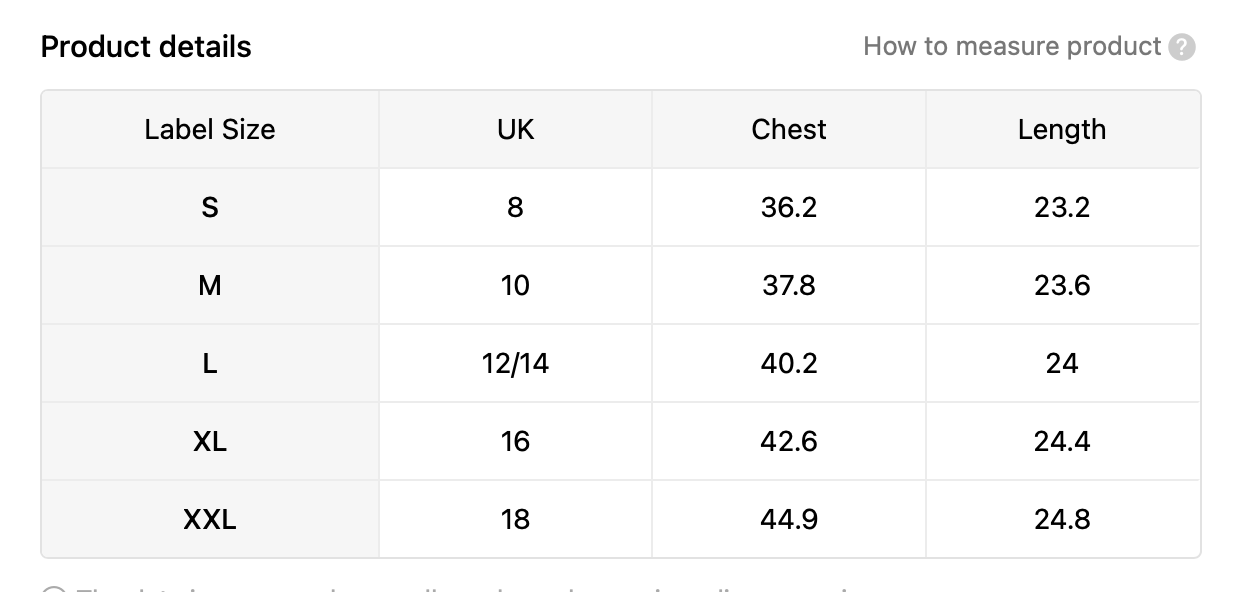The image size is (1256, 592).
Task: Select the XXL label size cell
Action: pos(210,519)
